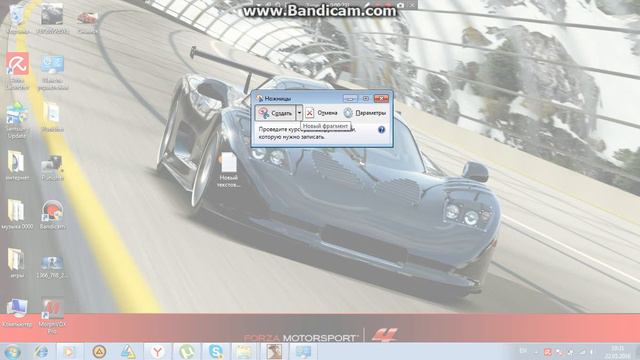The image size is (640, 360).
Task: Launch the Bandicam desktop shortcut
Action: pos(52,215)
